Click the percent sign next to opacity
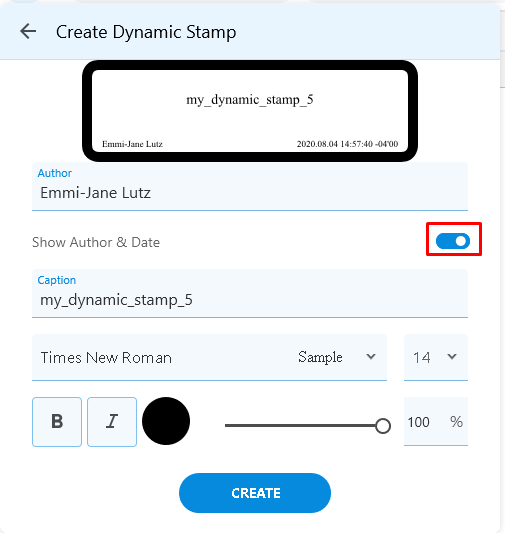Image resolution: width=505 pixels, height=533 pixels. click(456, 422)
